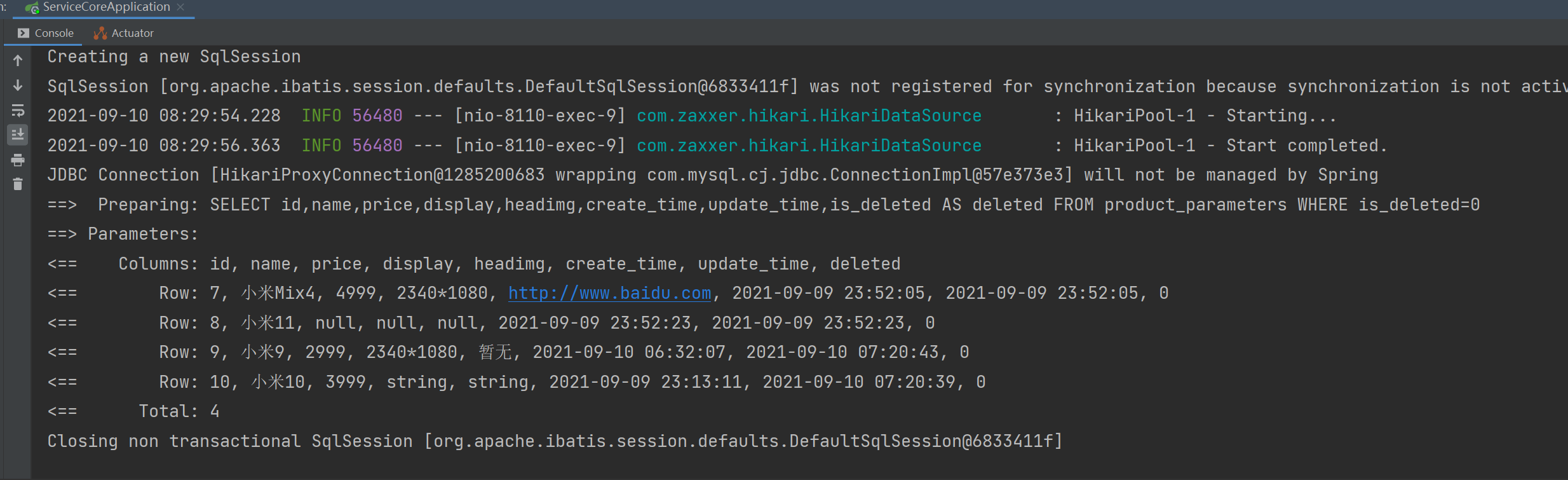Click the 小米10 row text
Screen dimensions: 1568x480
pos(278,382)
